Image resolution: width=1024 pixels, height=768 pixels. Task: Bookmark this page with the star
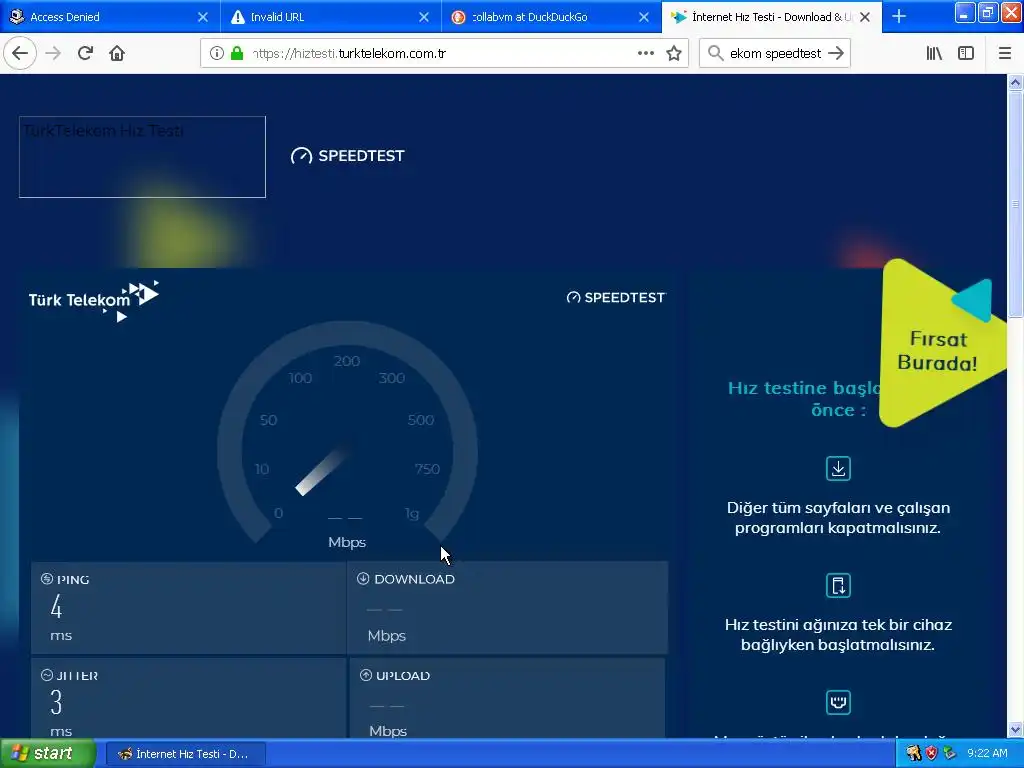(674, 54)
